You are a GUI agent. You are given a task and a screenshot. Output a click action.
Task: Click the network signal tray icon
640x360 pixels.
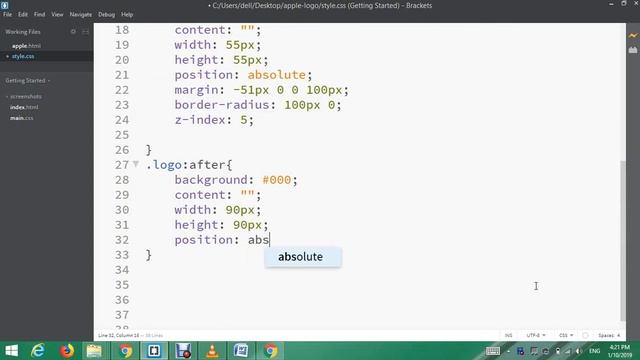[568, 351]
